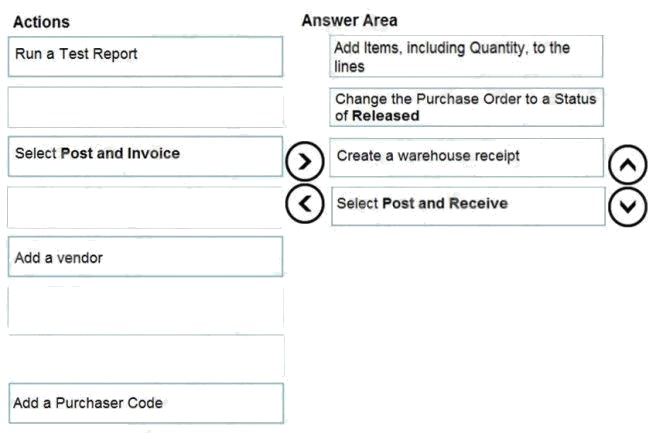Pick the Add a vendor action
This screenshot has width=656, height=433.
[145, 256]
